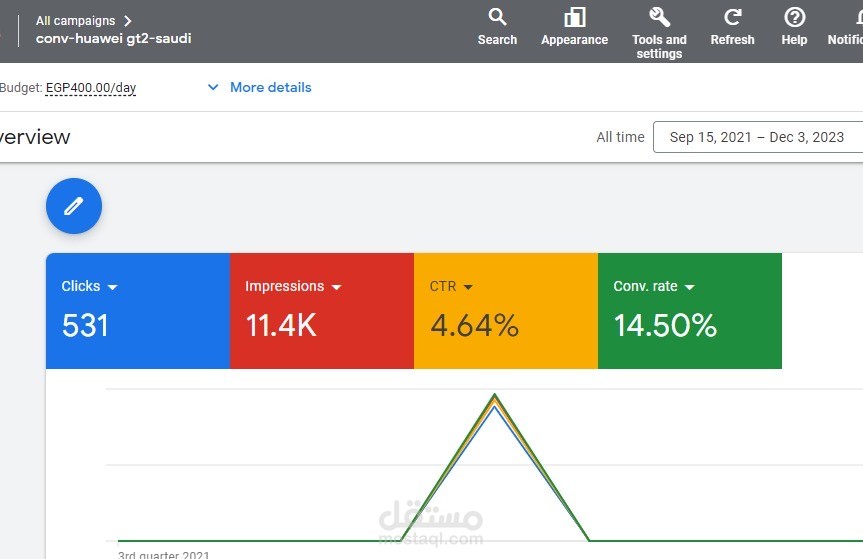Screen dimensions: 863x559
Task: Expand the CTR metric dropdown arrow
Action: point(468,287)
